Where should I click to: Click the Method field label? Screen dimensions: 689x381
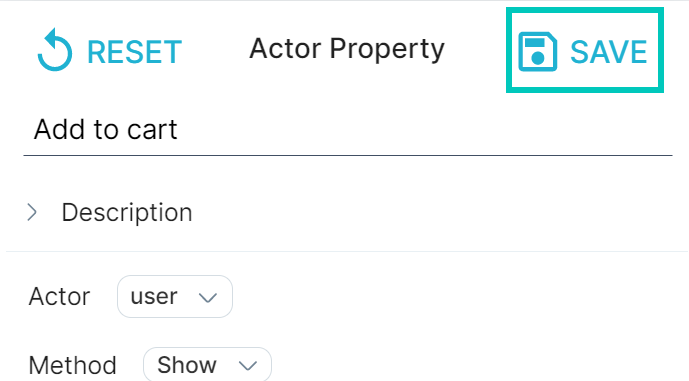[72, 365]
